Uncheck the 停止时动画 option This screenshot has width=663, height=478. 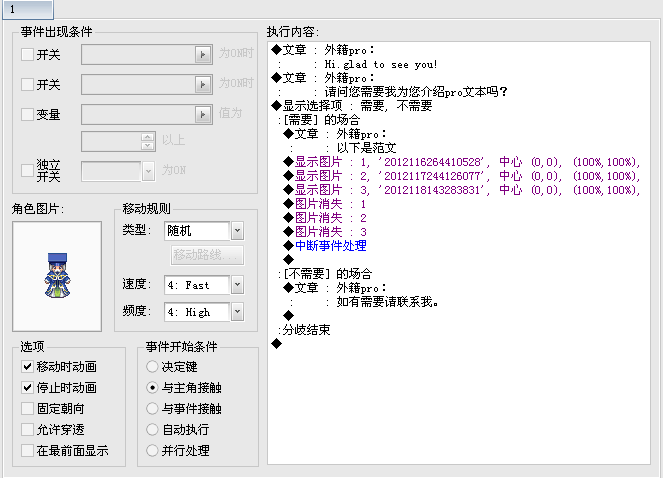[x=27, y=387]
